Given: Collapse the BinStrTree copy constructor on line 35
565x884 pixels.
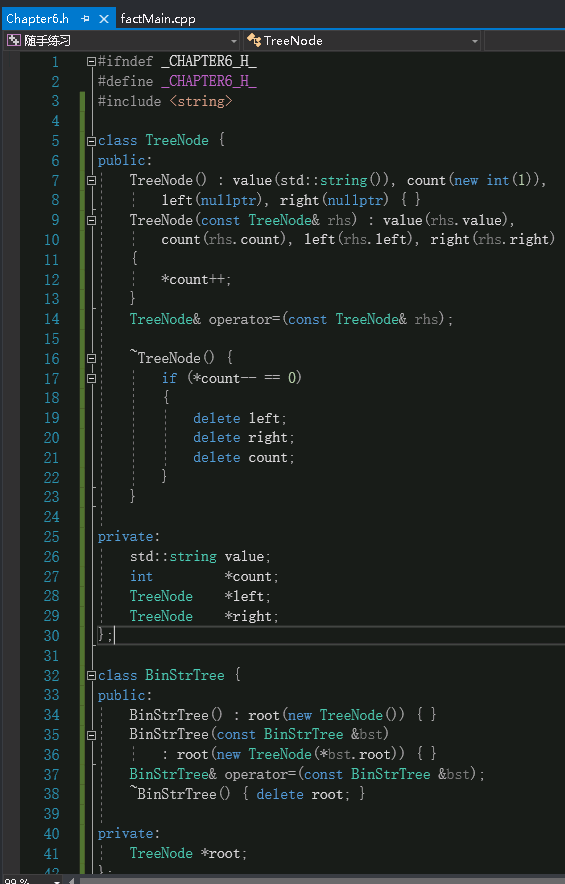Looking at the screenshot, I should pyautogui.click(x=91, y=735).
